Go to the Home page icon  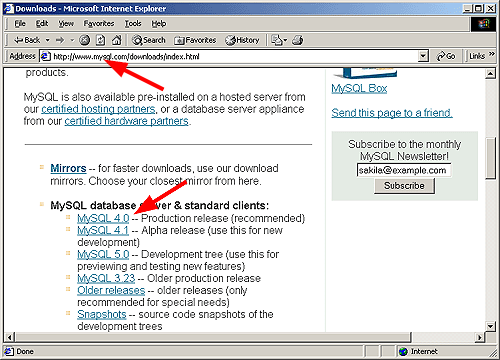point(116,40)
